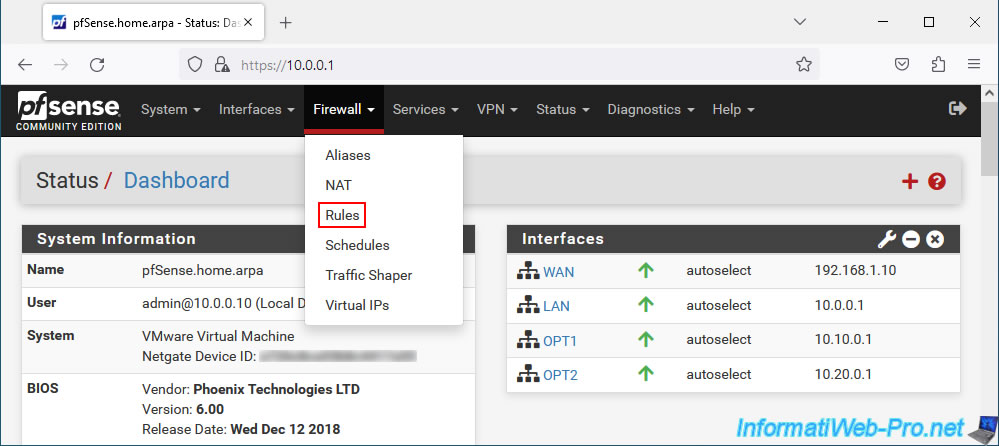Open the Firefox extensions puzzle icon

click(x=938, y=64)
